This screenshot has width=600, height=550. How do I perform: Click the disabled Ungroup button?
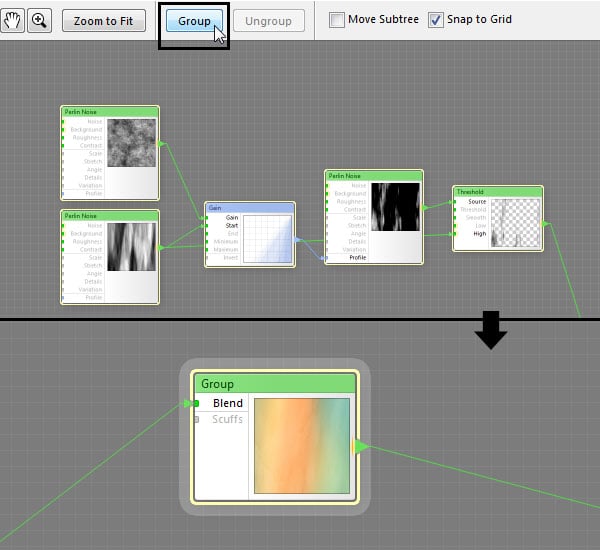[268, 20]
